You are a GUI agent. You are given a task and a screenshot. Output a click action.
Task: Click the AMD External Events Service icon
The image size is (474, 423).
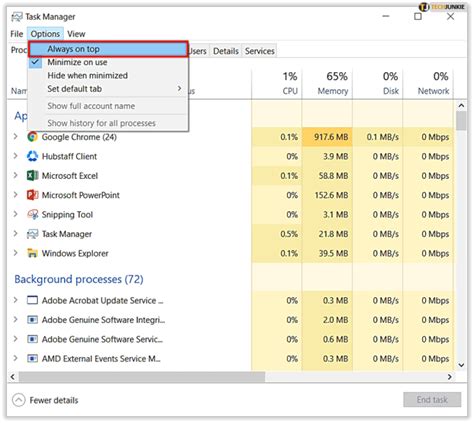pyautogui.click(x=32, y=358)
